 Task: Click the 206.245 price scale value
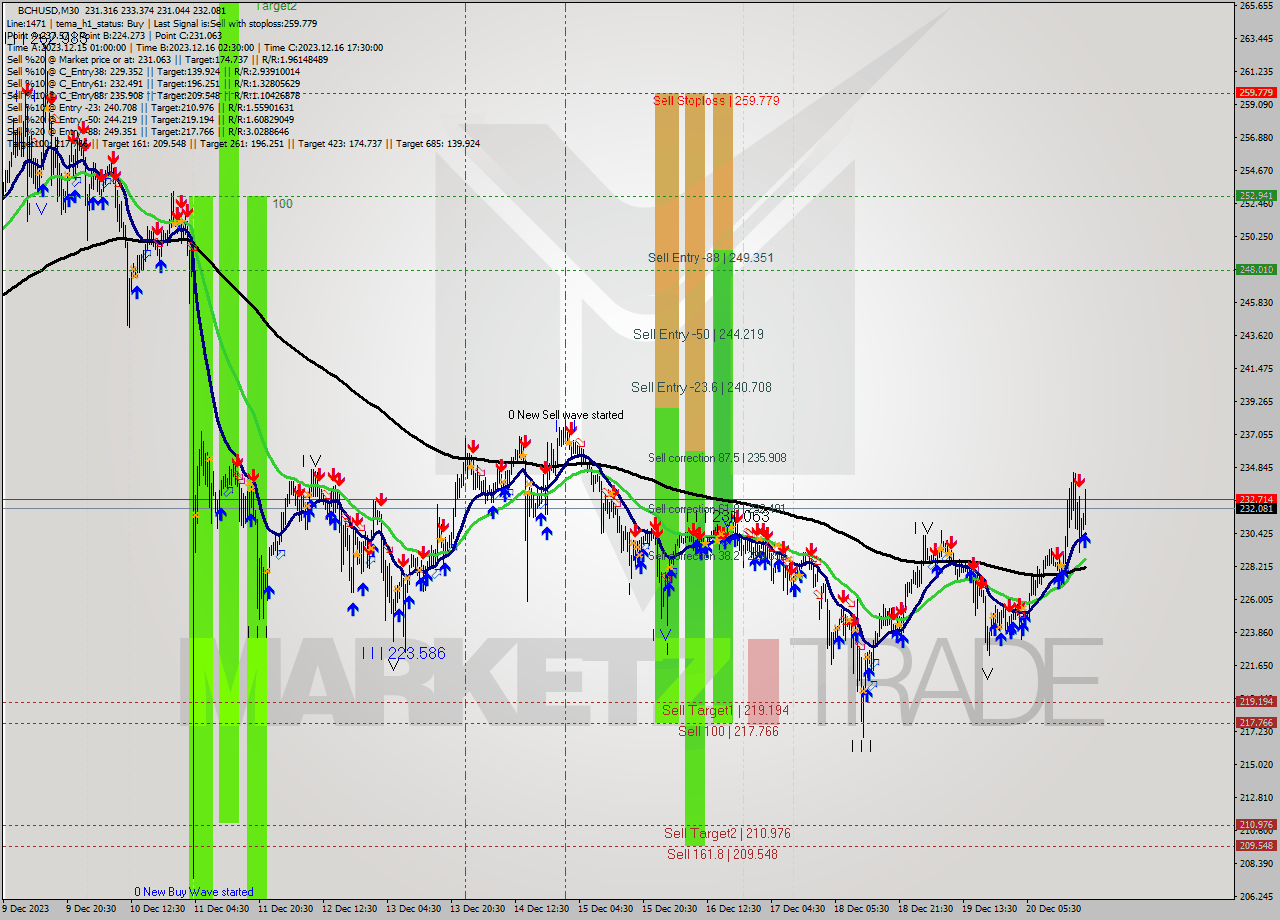coord(1255,897)
